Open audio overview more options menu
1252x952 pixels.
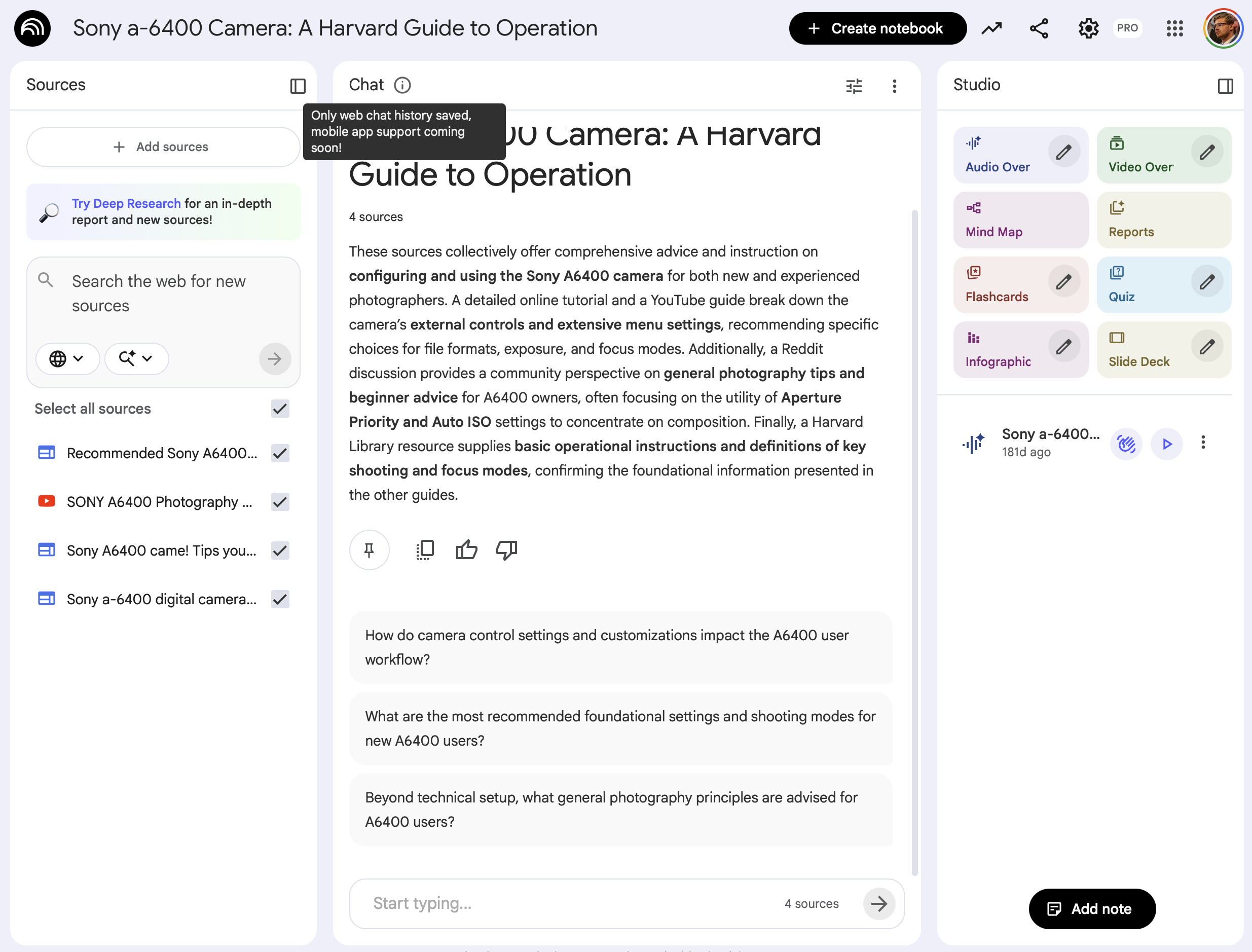click(x=1203, y=443)
